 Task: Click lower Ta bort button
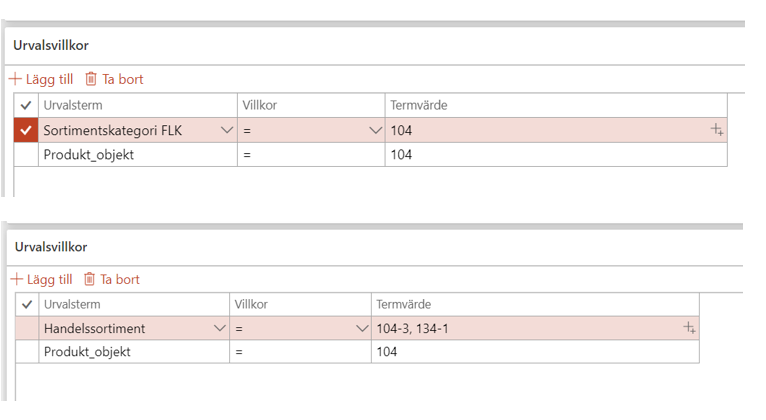(112, 279)
